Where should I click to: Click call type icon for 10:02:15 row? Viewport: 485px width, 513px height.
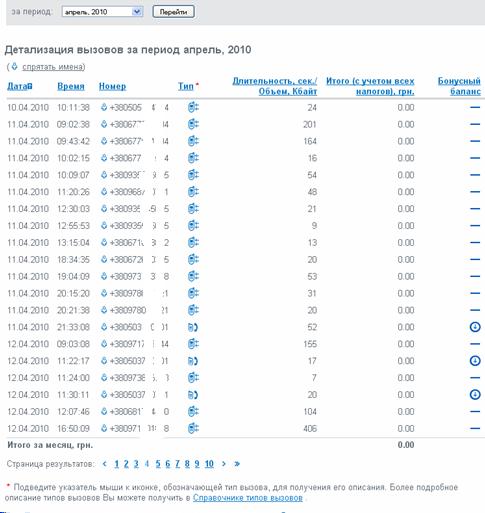(x=193, y=158)
